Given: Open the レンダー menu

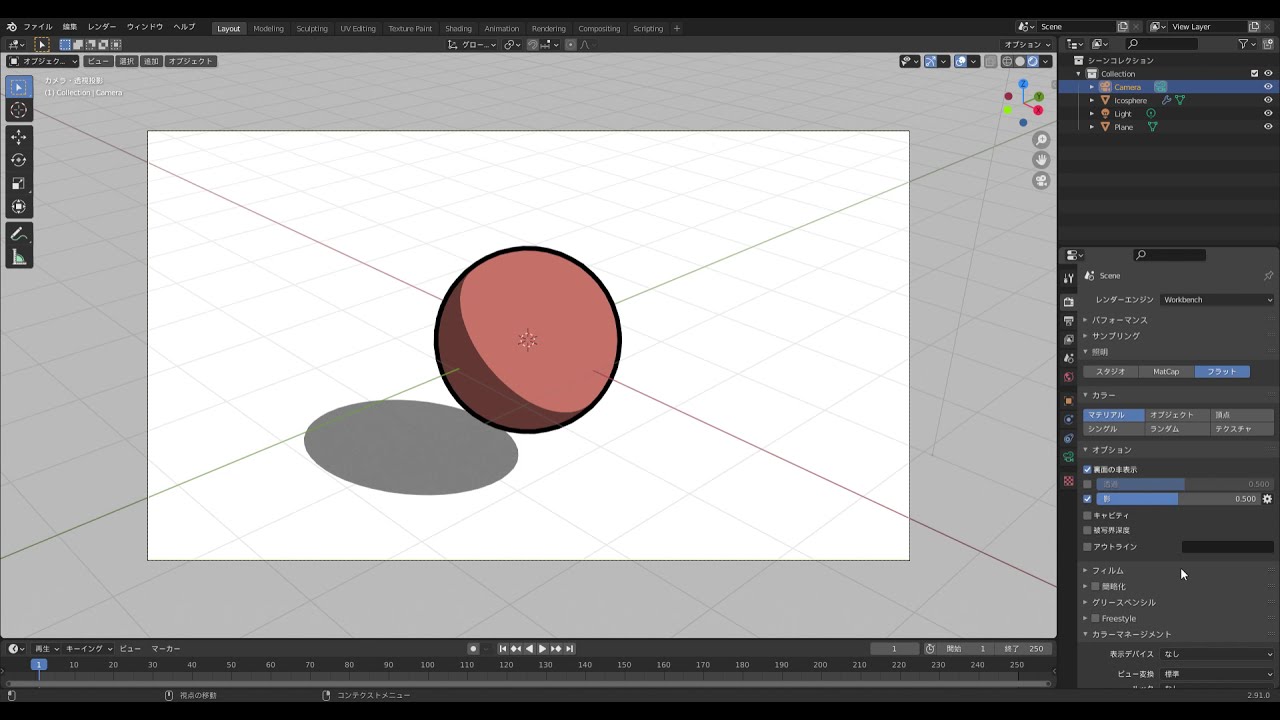Looking at the screenshot, I should tap(102, 27).
